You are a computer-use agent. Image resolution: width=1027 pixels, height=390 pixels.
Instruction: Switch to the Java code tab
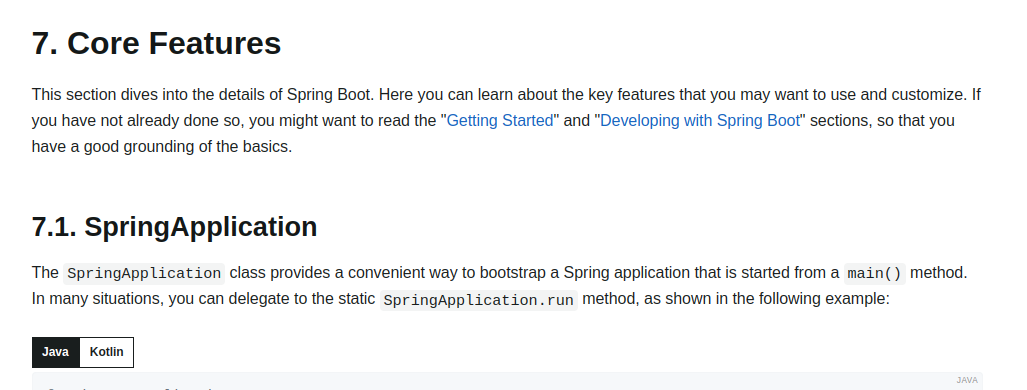pyautogui.click(x=56, y=352)
